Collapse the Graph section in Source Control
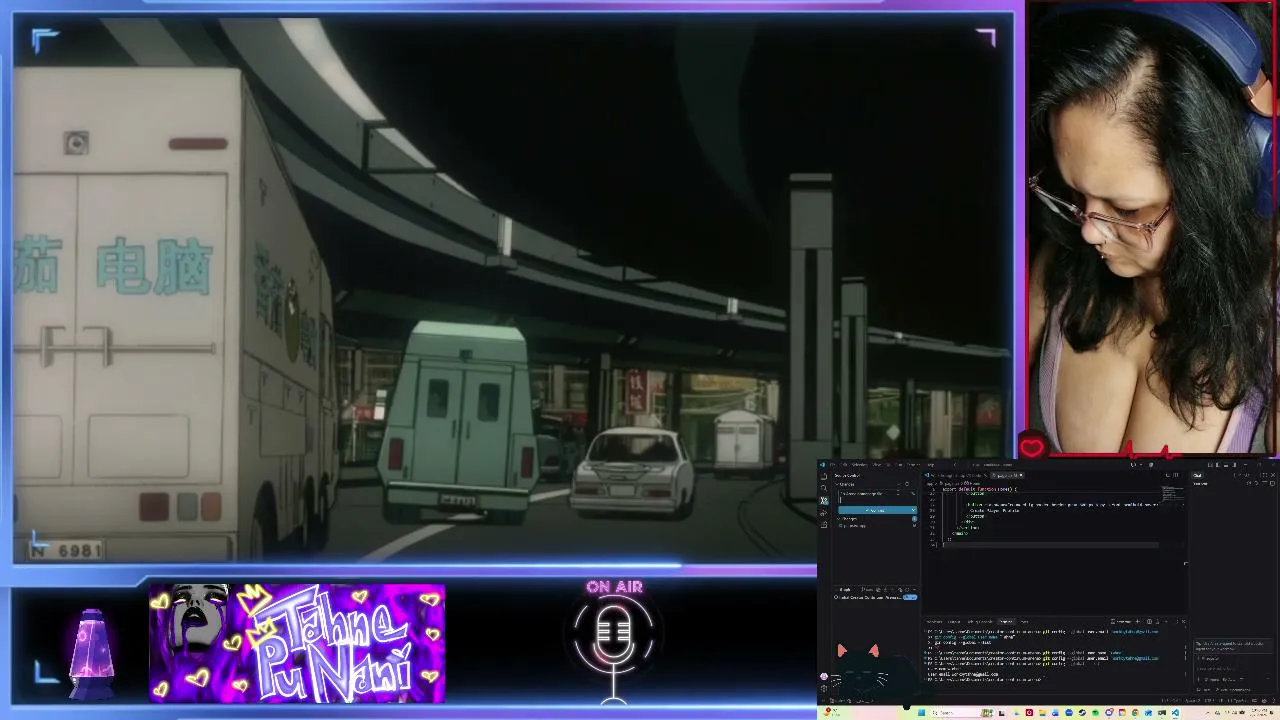 click(845, 590)
